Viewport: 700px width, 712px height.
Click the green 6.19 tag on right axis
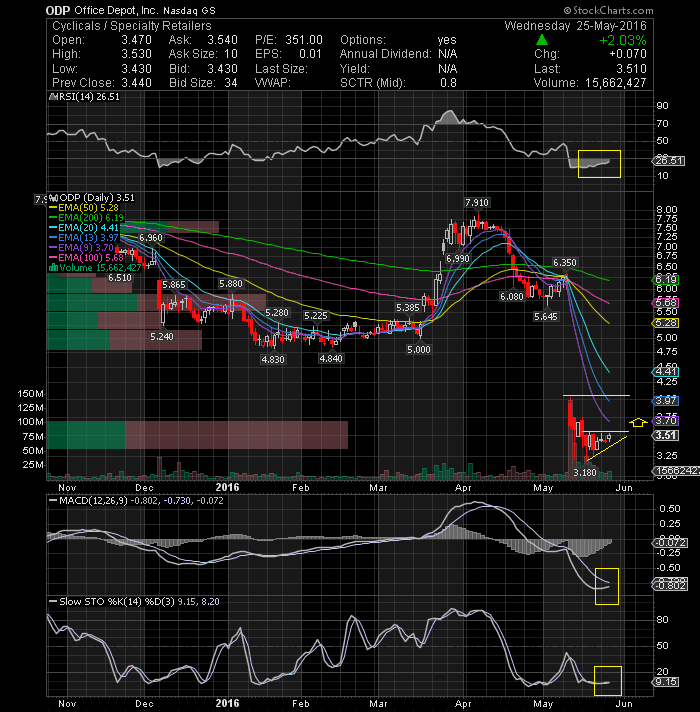coord(665,279)
